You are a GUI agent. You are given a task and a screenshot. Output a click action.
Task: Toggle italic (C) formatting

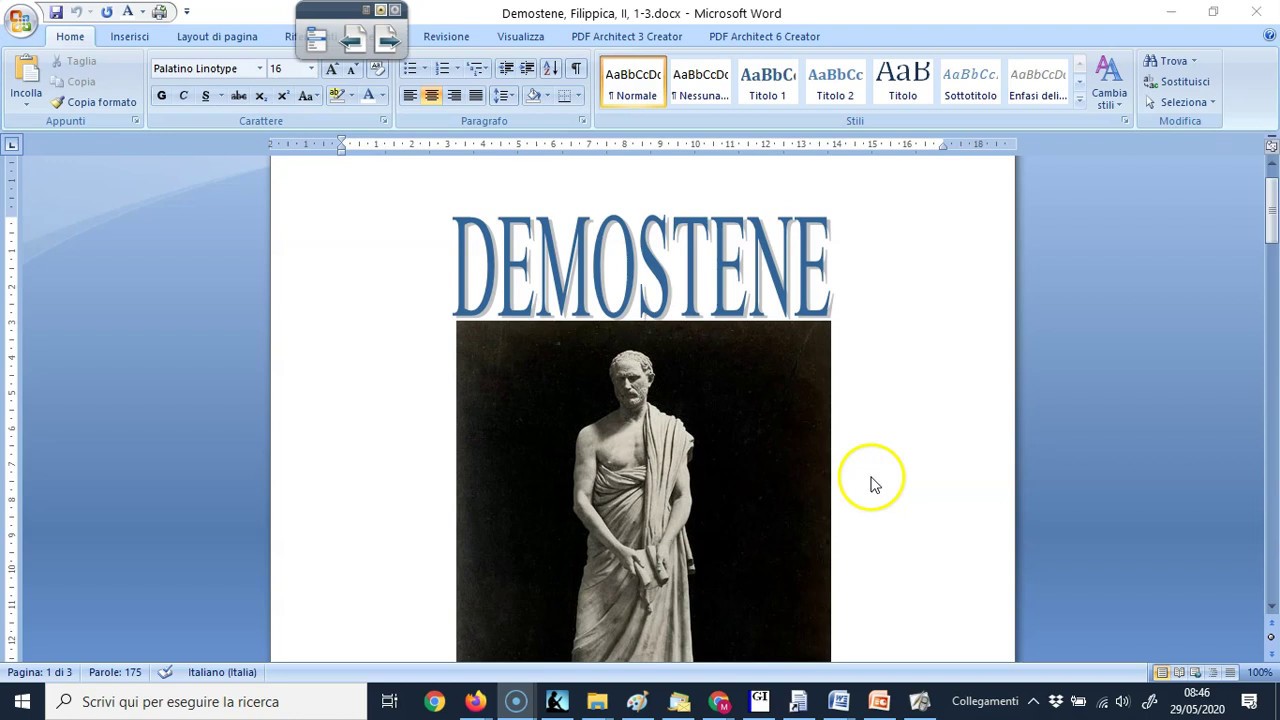tap(183, 96)
